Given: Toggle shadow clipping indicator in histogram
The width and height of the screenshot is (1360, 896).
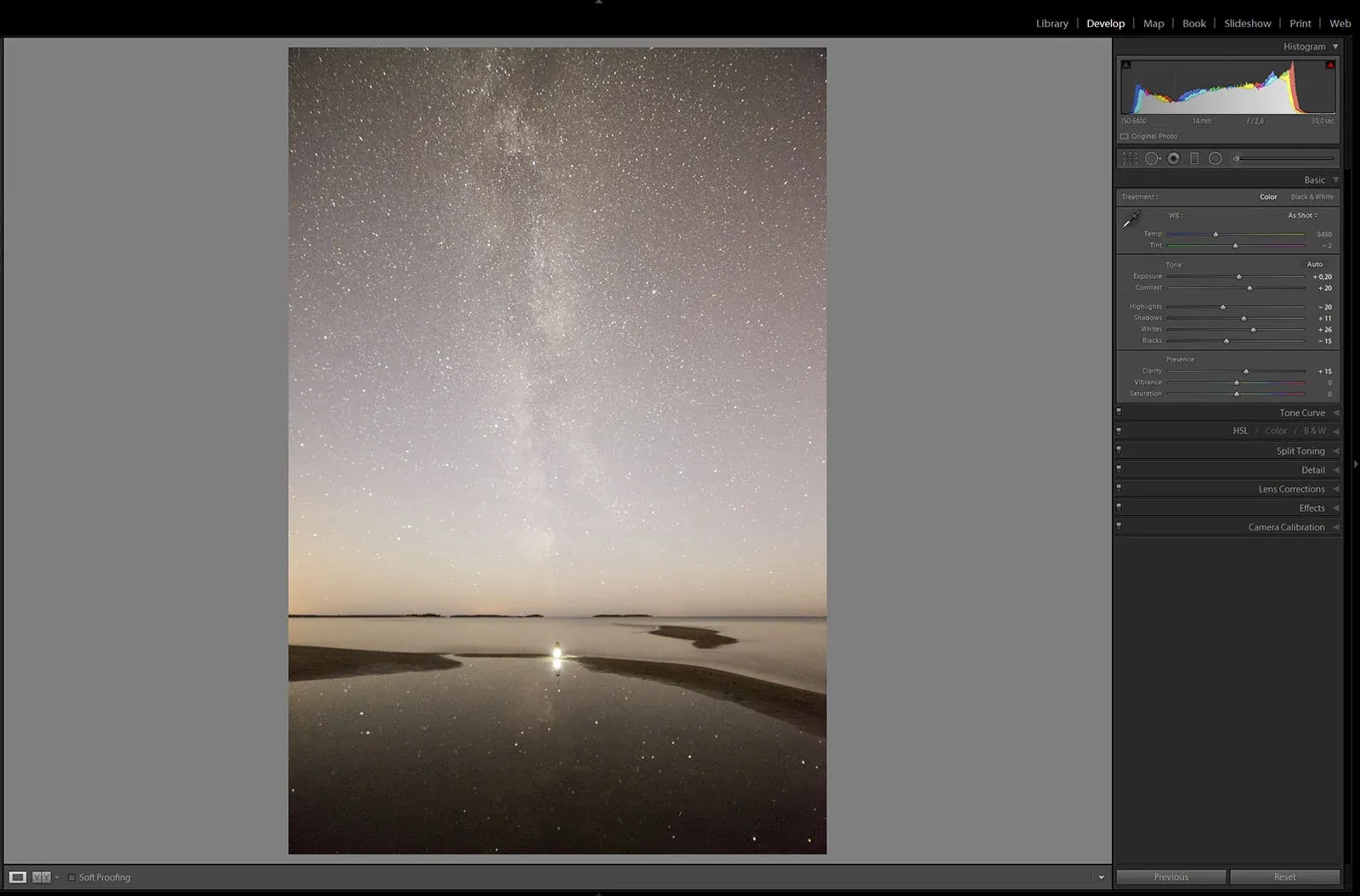Looking at the screenshot, I should [1126, 65].
